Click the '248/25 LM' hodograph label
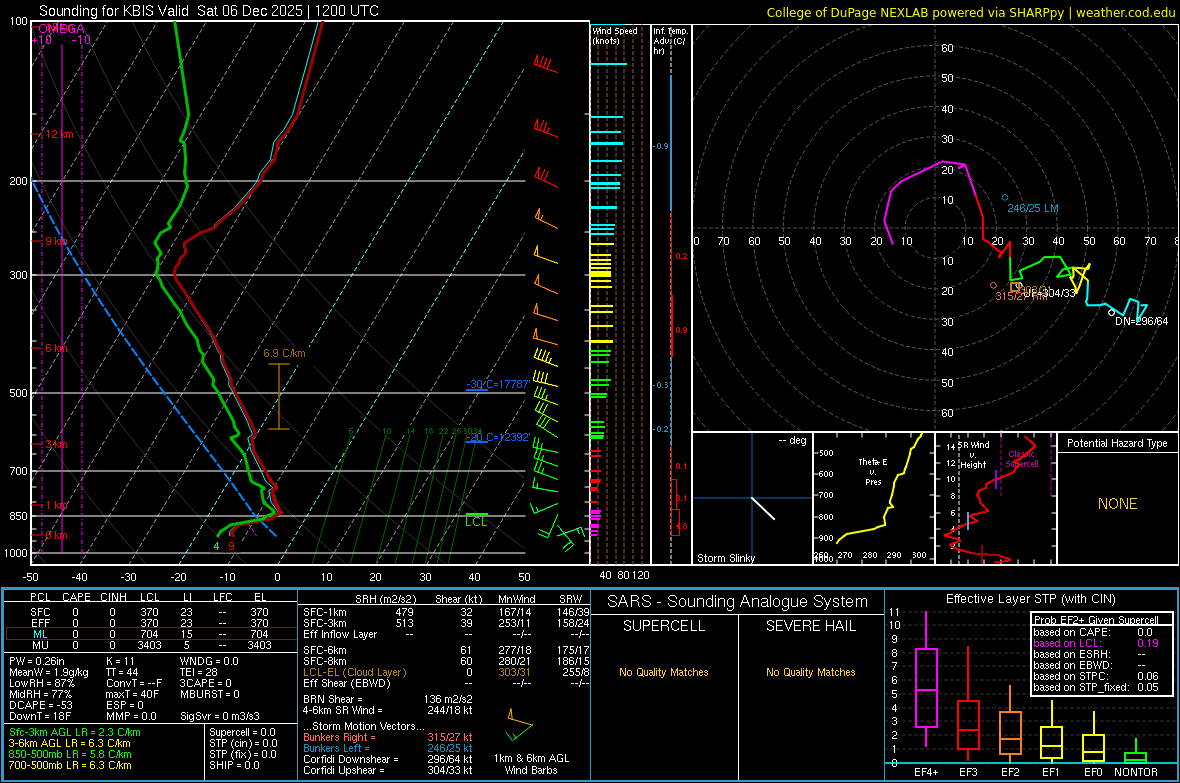Screen dimensions: 1180x783 click(x=1032, y=208)
